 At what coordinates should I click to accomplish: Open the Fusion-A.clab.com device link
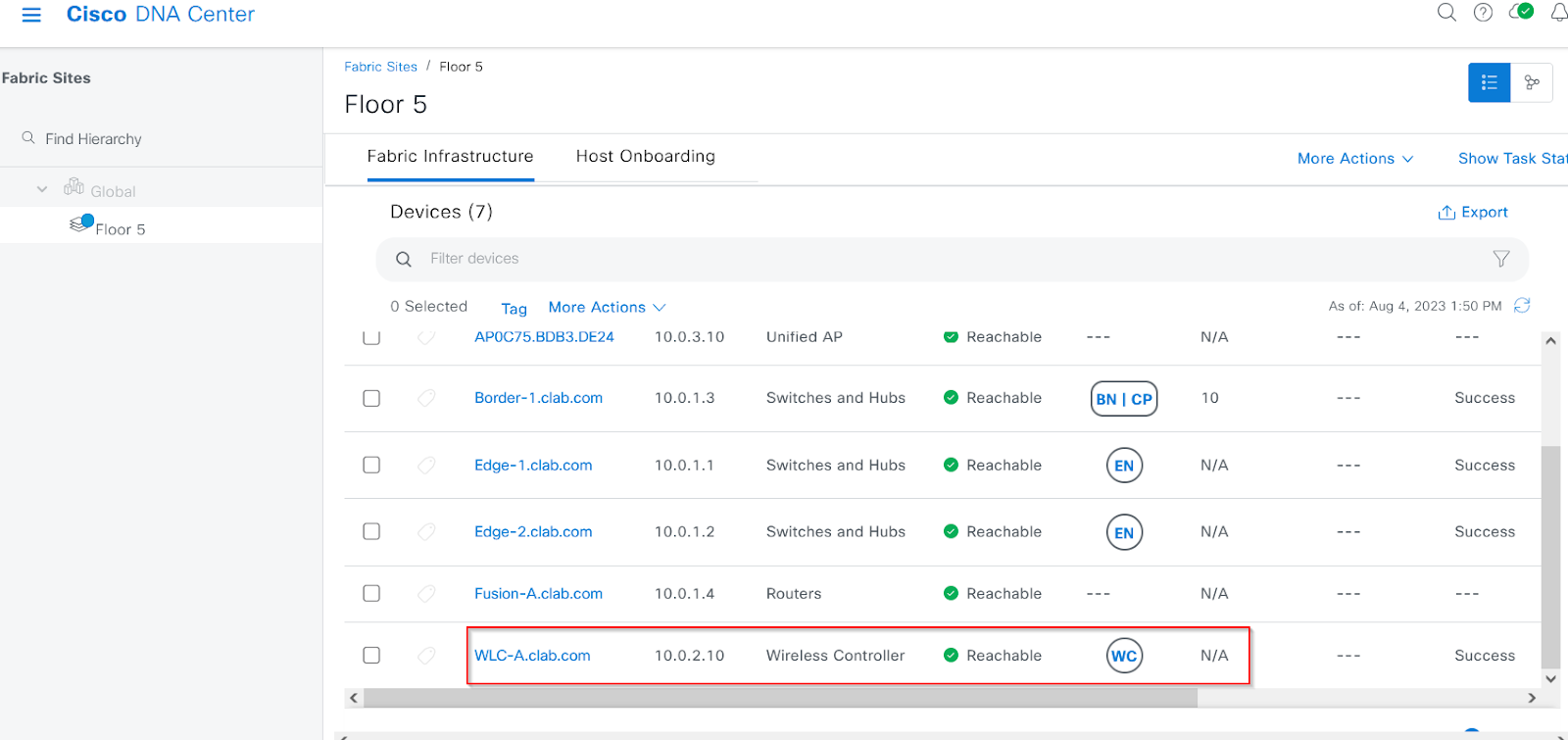pyautogui.click(x=538, y=594)
